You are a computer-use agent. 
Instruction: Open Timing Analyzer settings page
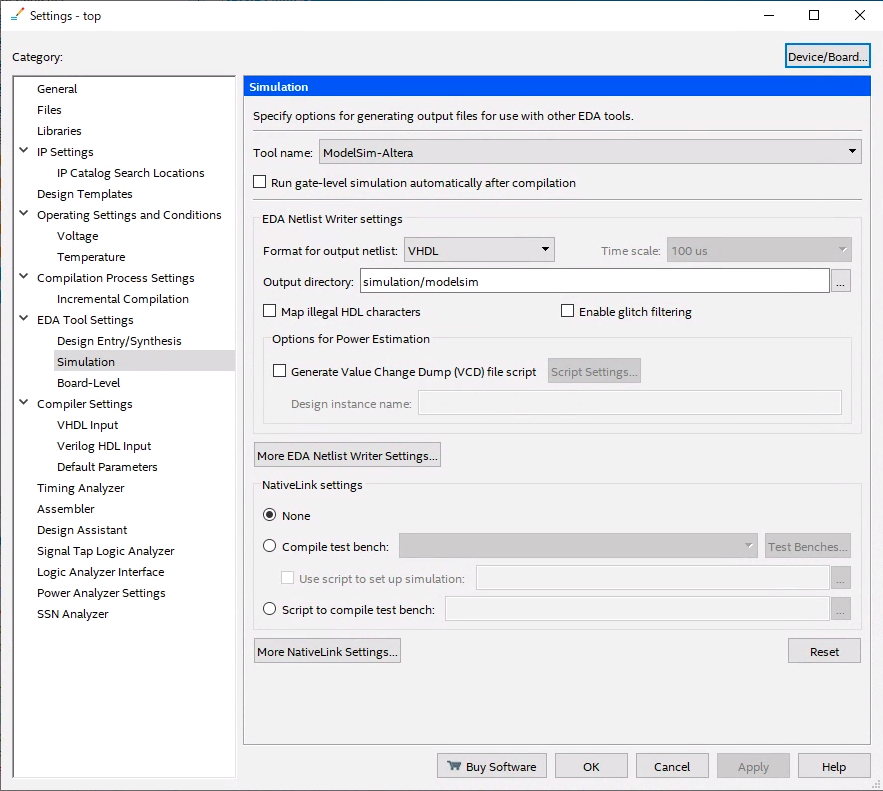point(81,487)
